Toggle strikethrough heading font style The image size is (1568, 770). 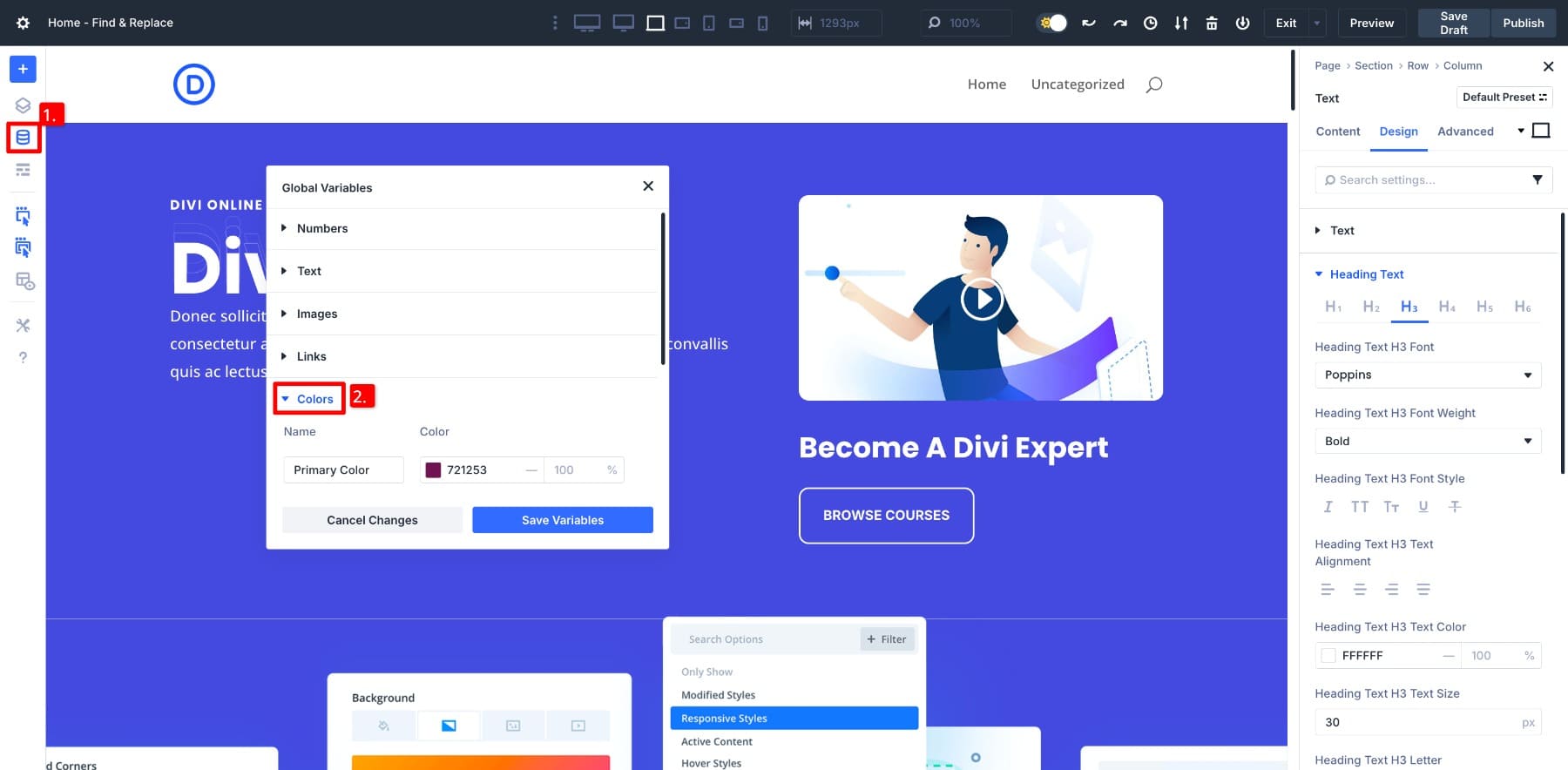point(1455,507)
